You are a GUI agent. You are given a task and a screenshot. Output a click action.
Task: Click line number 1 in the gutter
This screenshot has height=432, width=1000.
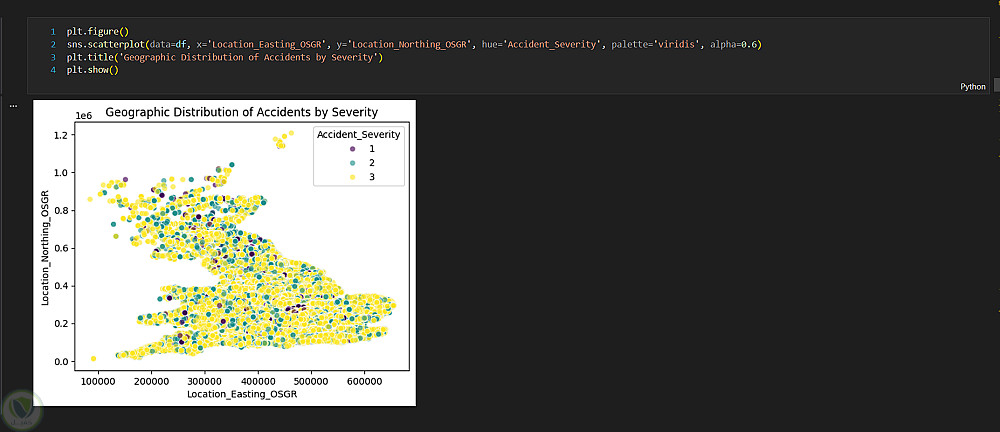point(52,32)
